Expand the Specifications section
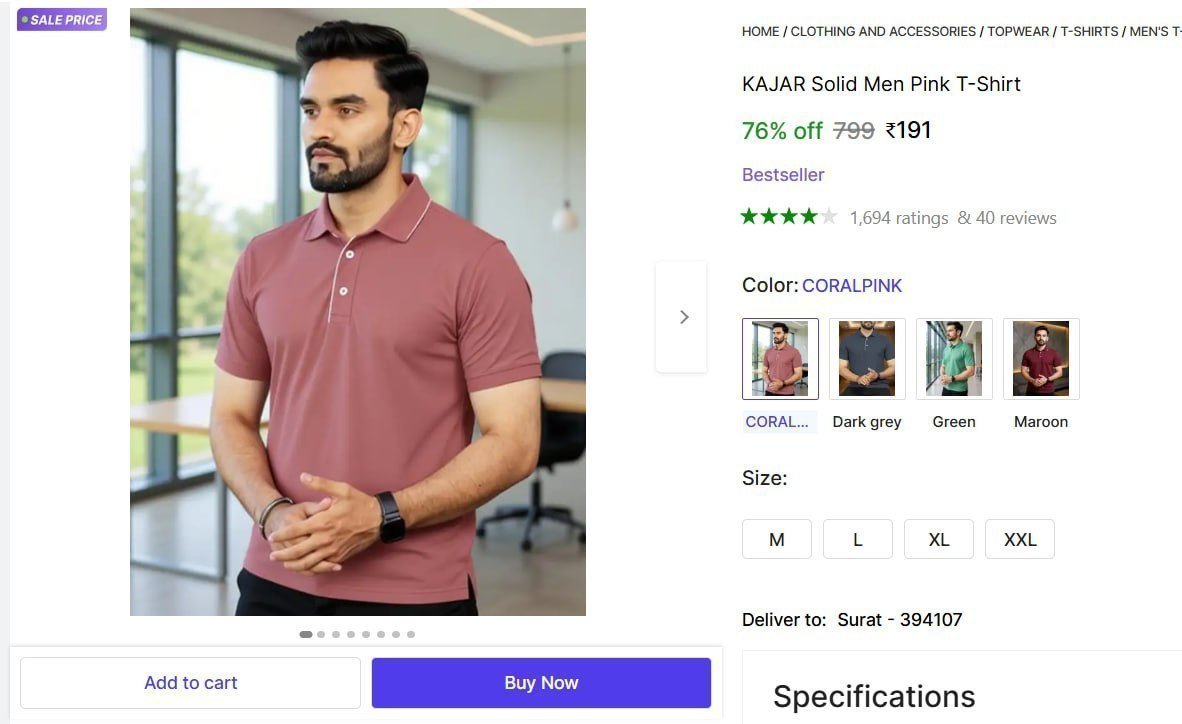This screenshot has height=724, width=1182. [875, 696]
